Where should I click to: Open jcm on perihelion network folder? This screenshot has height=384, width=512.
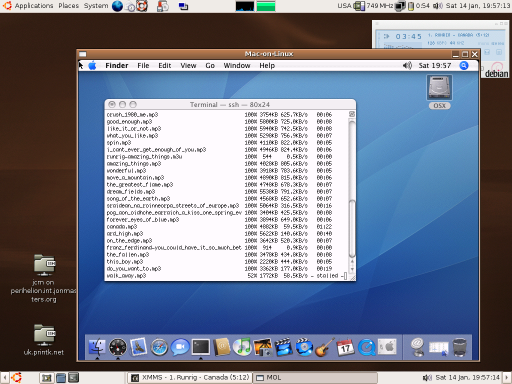pos(44,278)
